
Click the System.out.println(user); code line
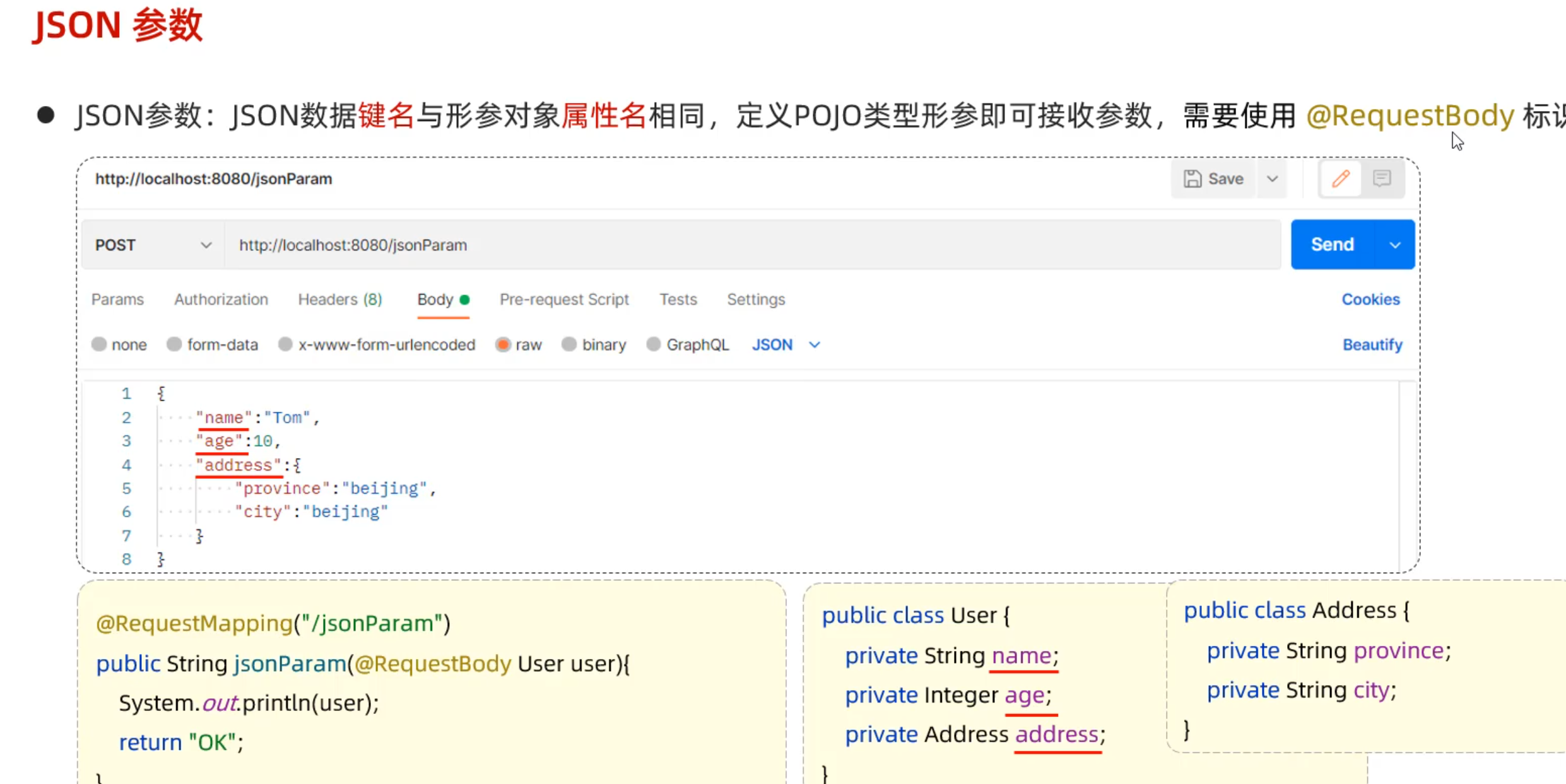tap(249, 703)
